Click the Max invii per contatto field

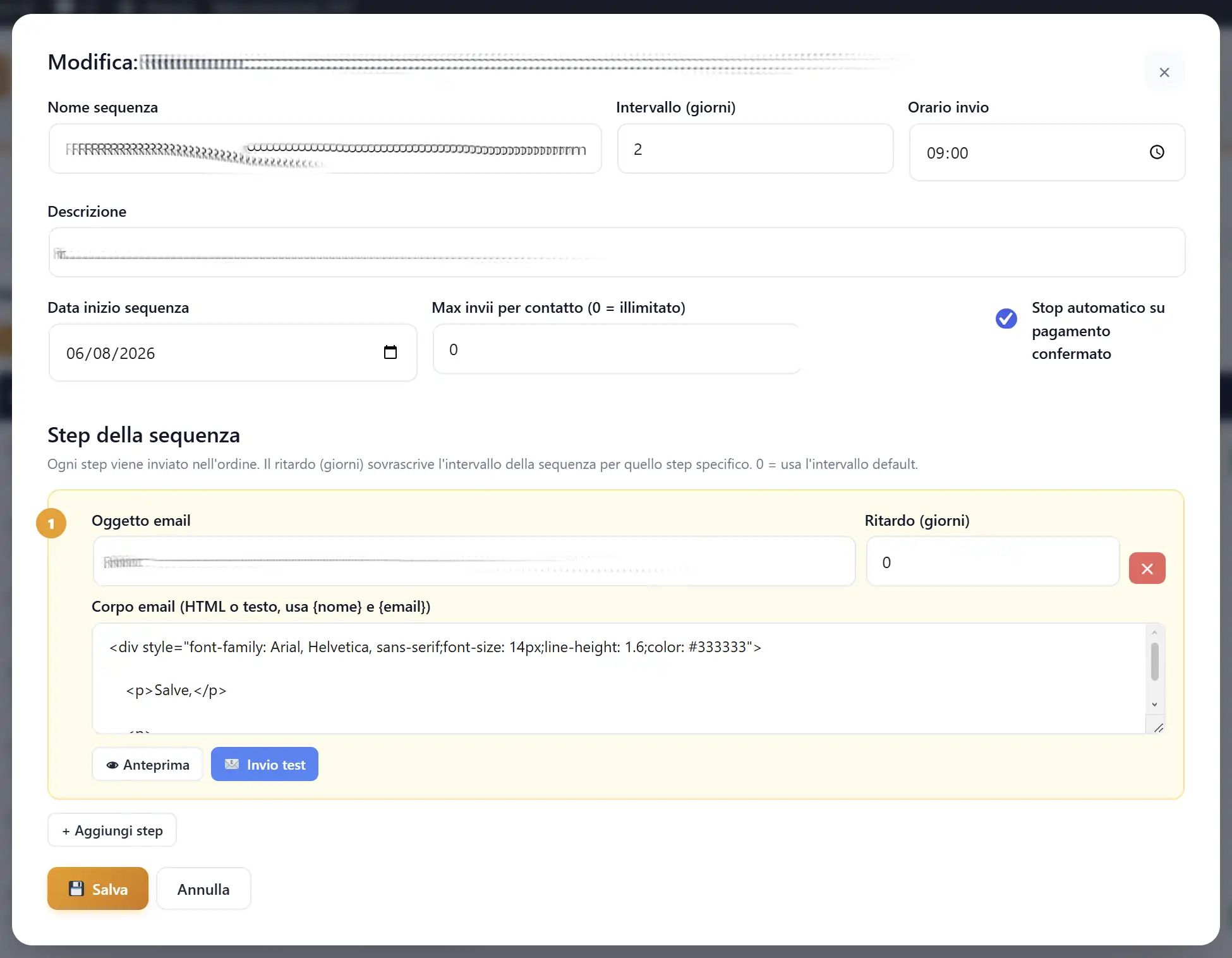tap(617, 349)
